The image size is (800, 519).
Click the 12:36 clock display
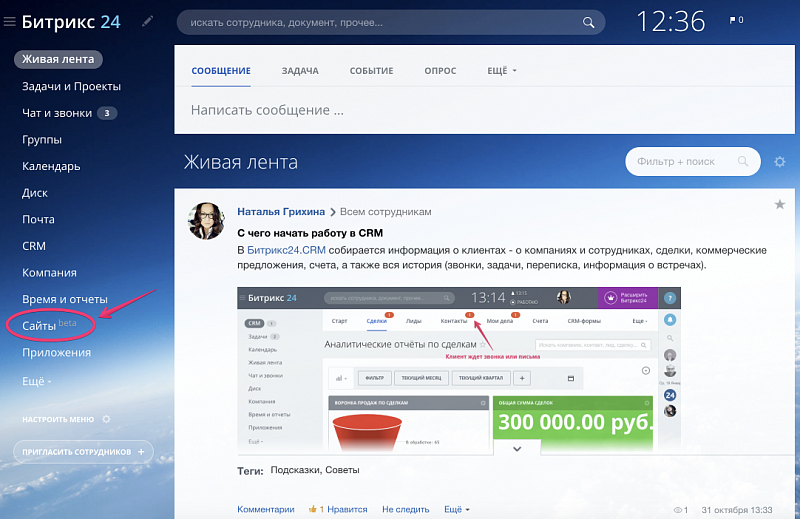(670, 21)
